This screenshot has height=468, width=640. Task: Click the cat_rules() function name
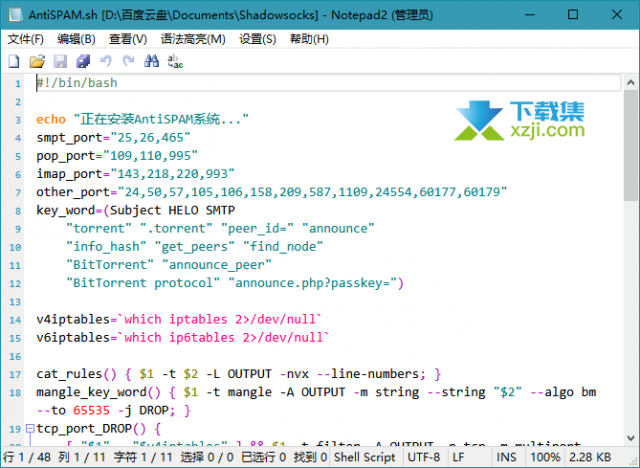(76, 374)
